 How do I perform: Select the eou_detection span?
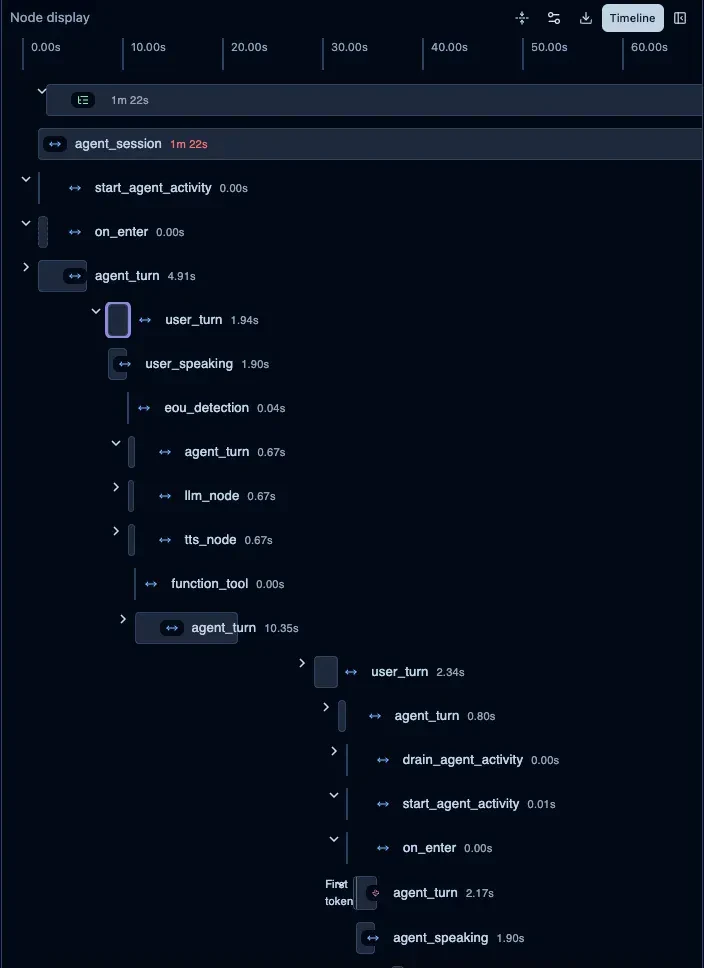click(206, 408)
